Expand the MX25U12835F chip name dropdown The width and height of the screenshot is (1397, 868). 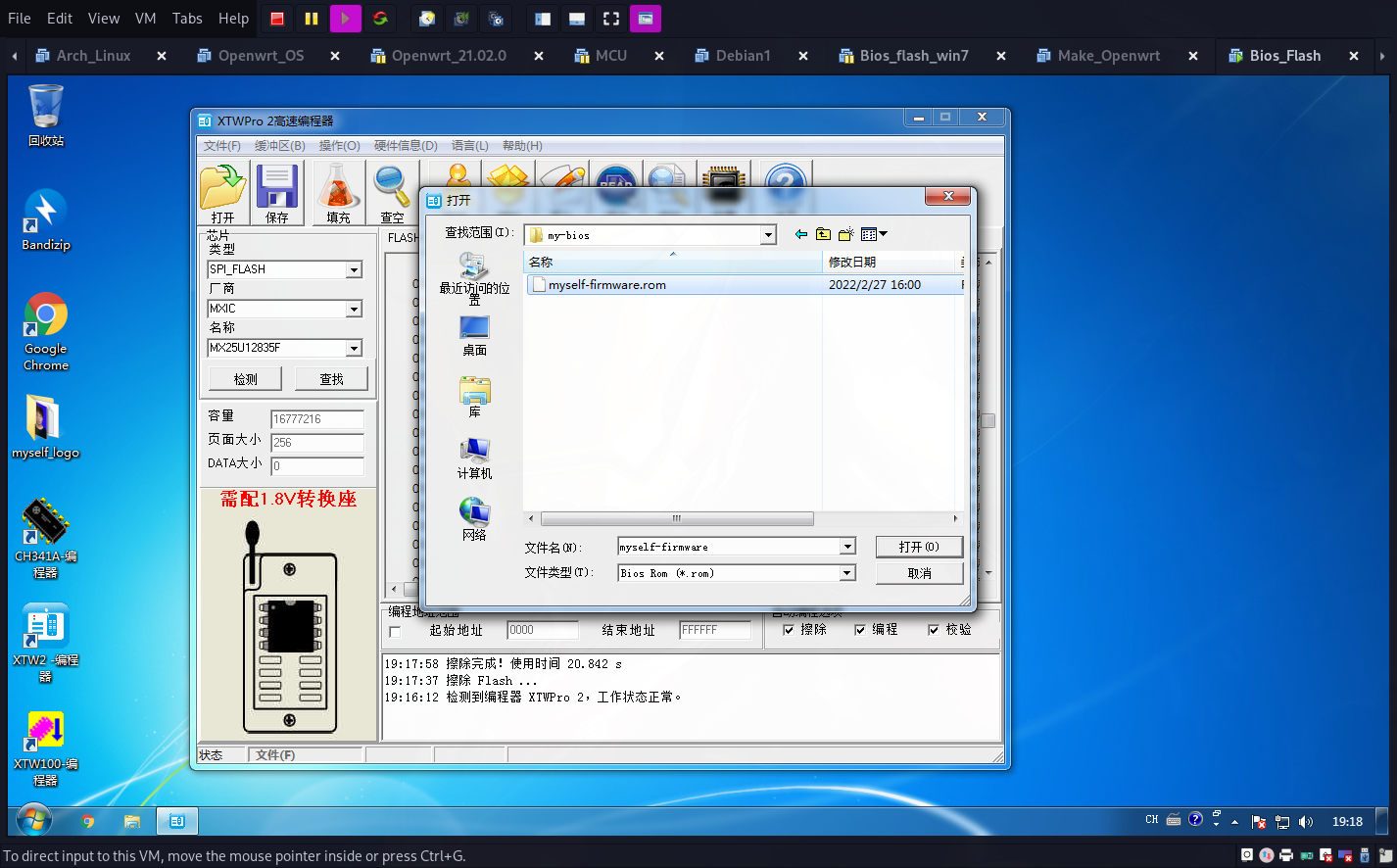coord(354,348)
